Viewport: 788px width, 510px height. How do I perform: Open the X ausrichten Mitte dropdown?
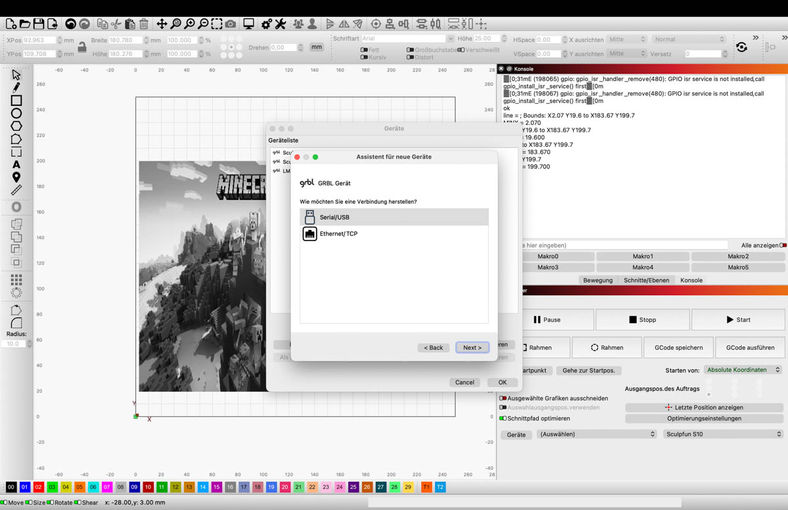pos(627,39)
